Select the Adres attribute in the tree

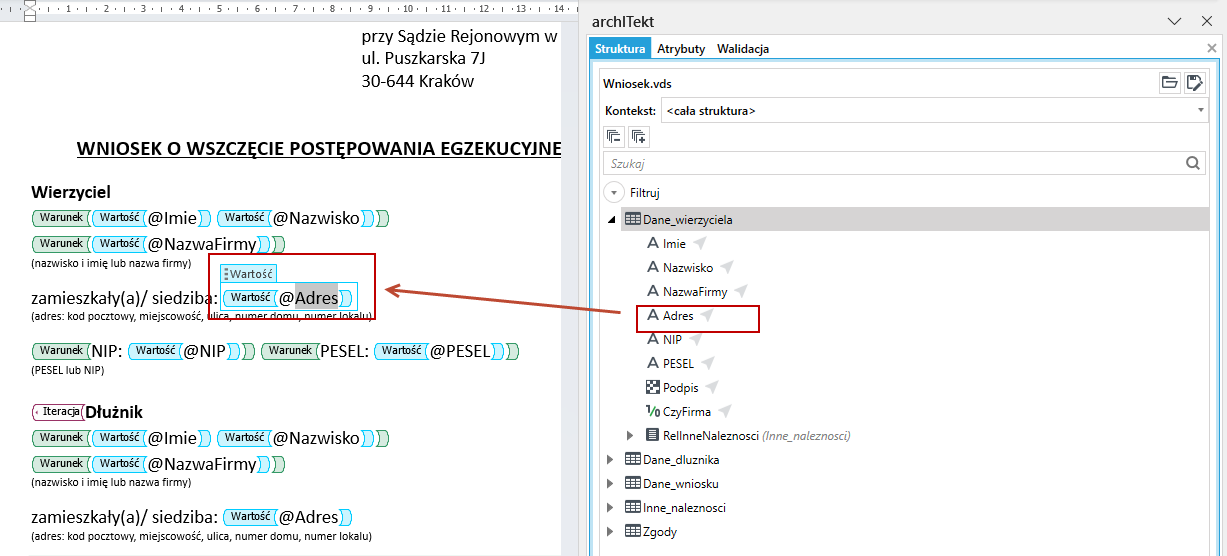(x=678, y=315)
